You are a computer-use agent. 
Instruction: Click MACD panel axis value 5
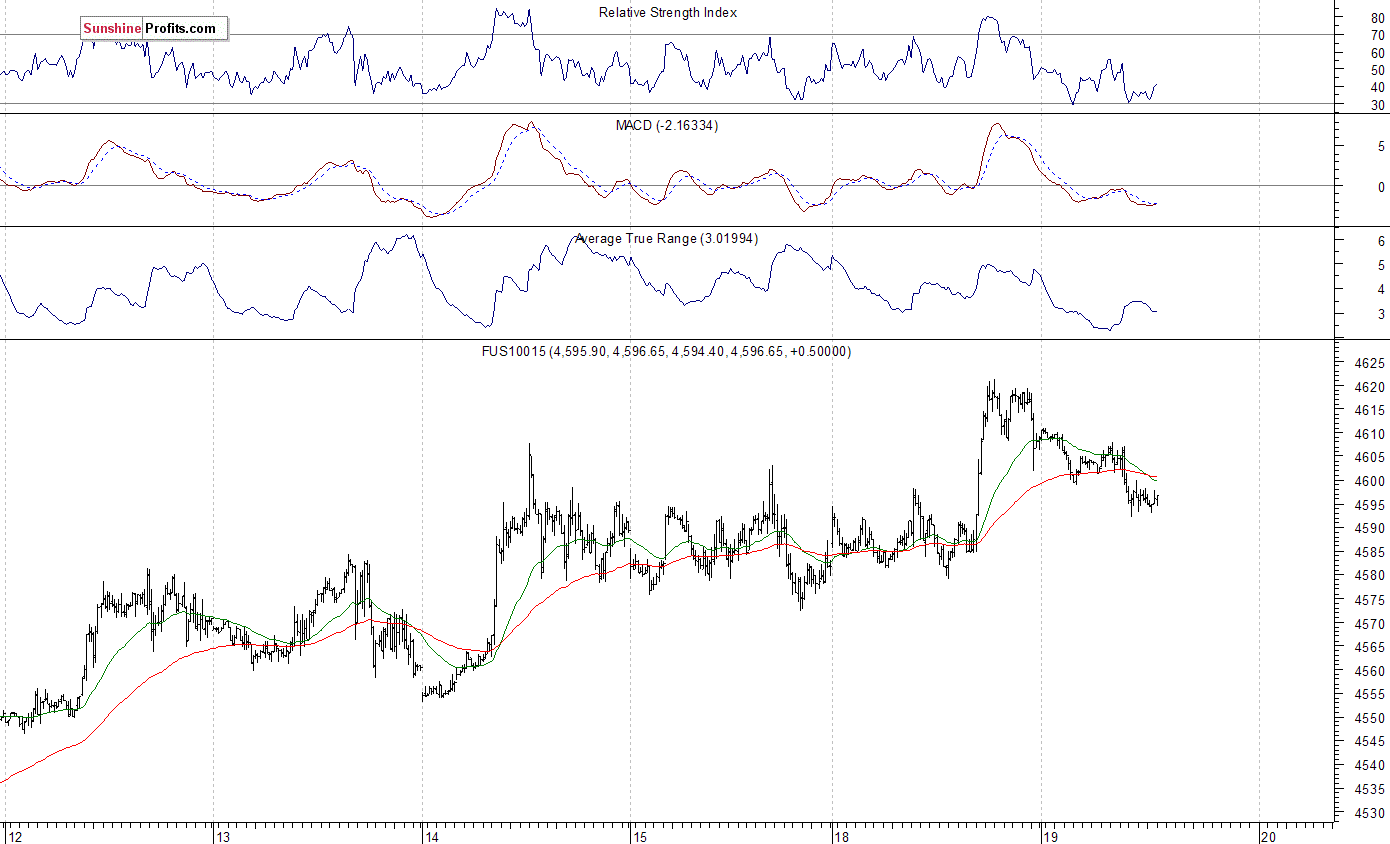coord(1381,146)
